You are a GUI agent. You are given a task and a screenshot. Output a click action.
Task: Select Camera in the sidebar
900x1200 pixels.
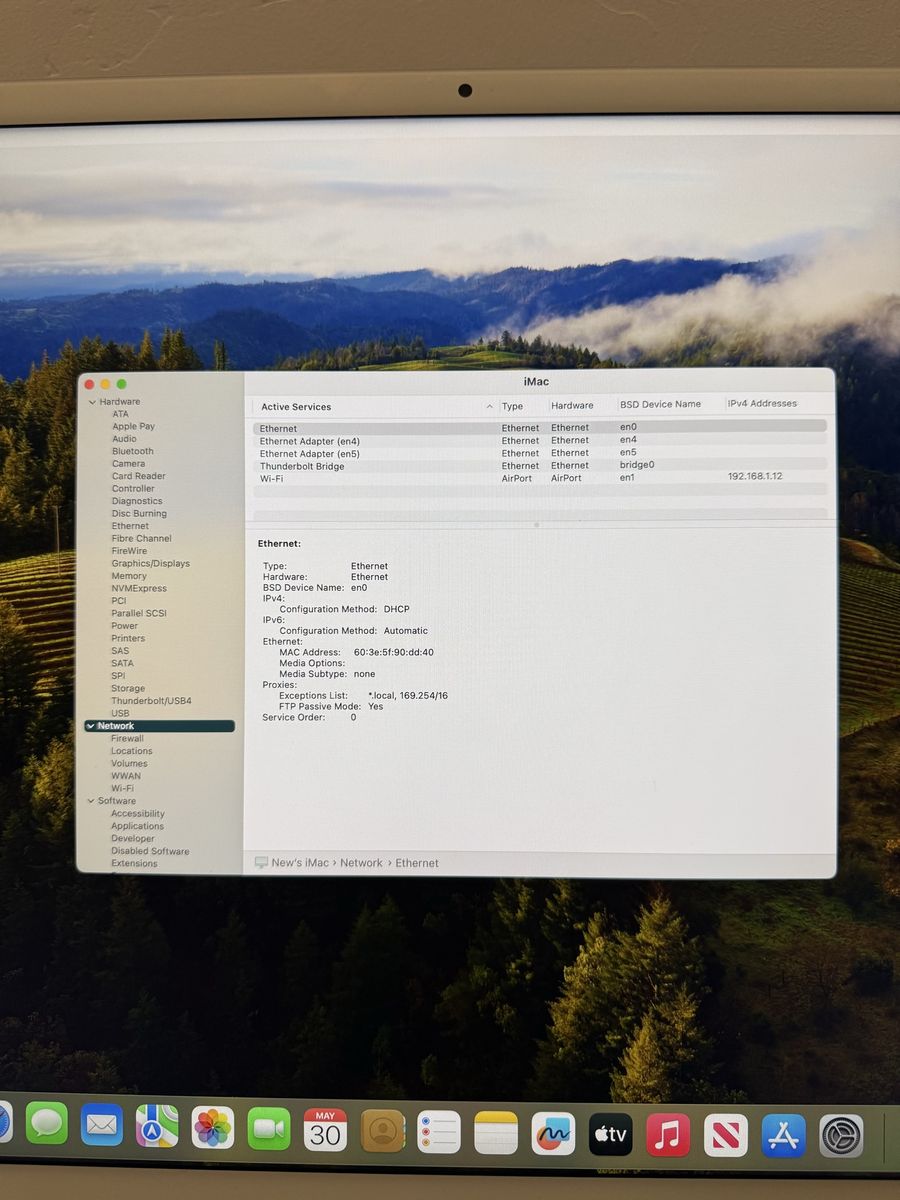128,464
